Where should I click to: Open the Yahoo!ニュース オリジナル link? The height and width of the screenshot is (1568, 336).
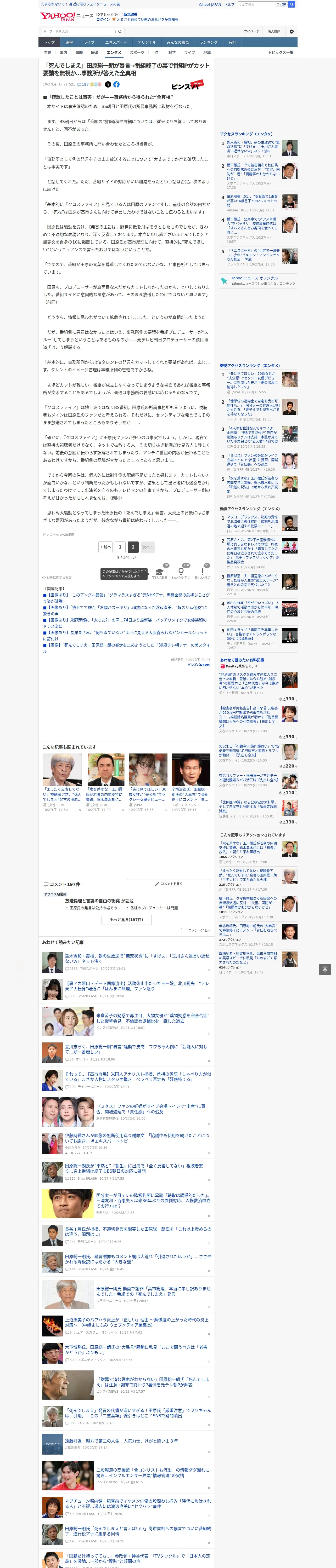tap(254, 278)
